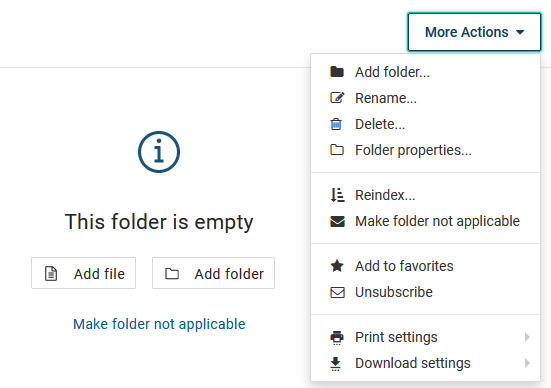Click the download arrow icon in the menu

coord(336,364)
